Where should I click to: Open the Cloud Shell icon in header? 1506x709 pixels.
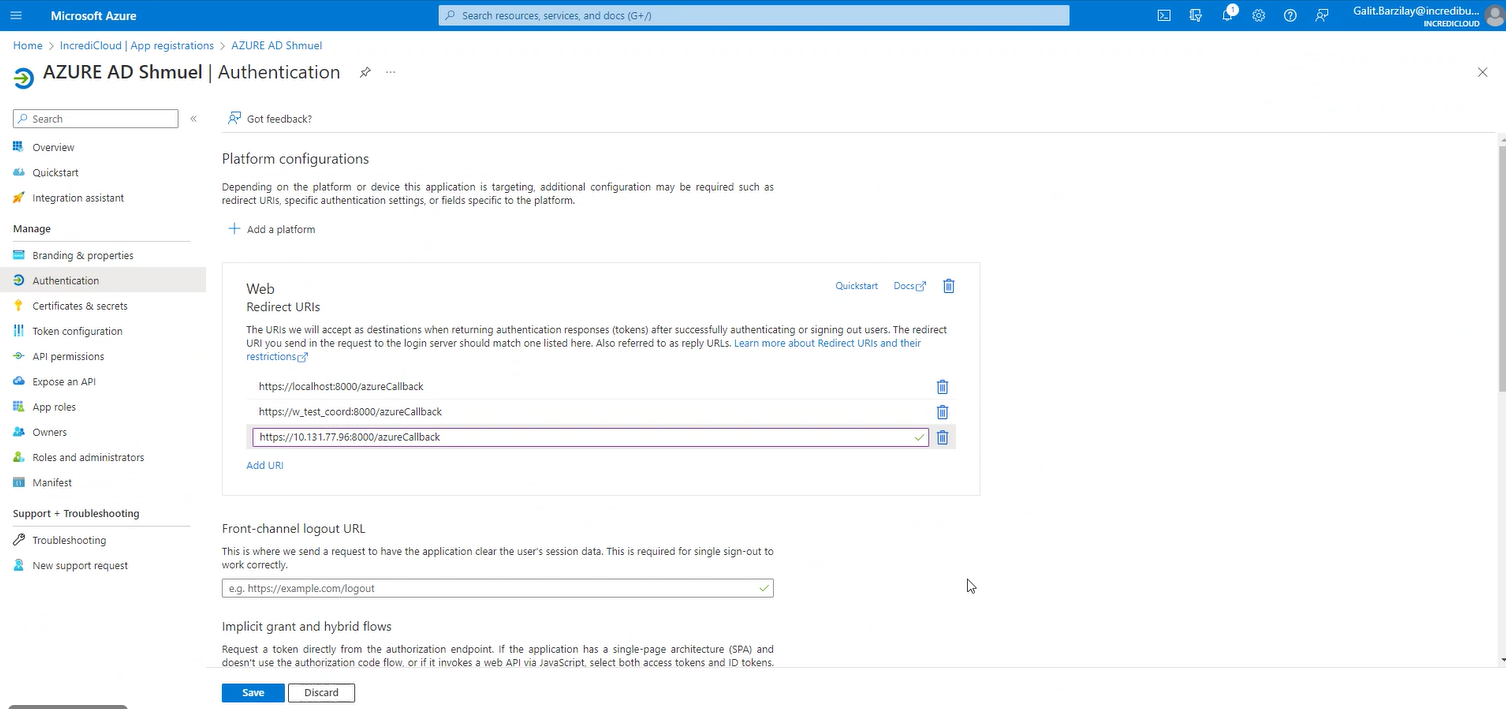(1164, 15)
